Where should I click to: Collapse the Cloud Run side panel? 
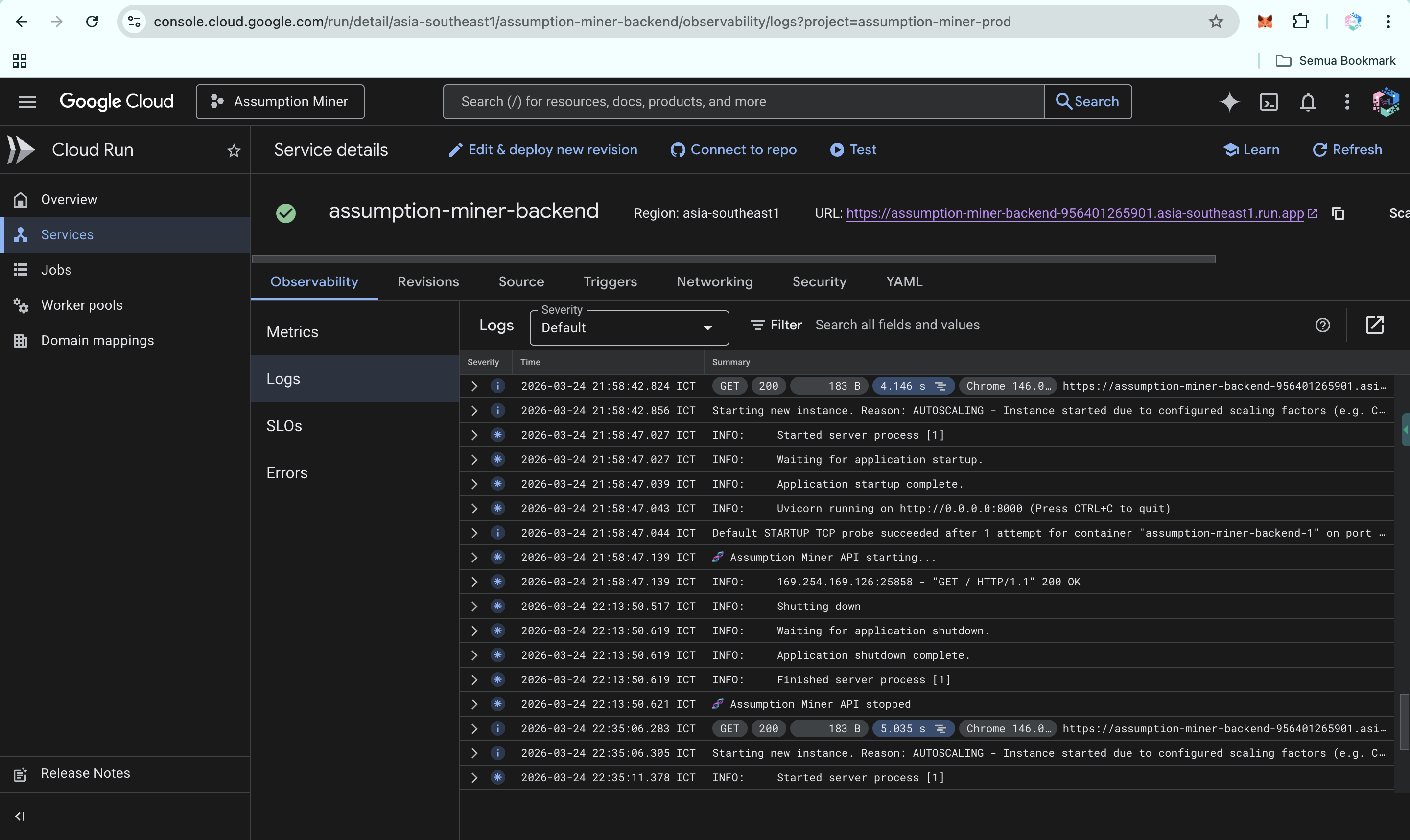coord(20,816)
